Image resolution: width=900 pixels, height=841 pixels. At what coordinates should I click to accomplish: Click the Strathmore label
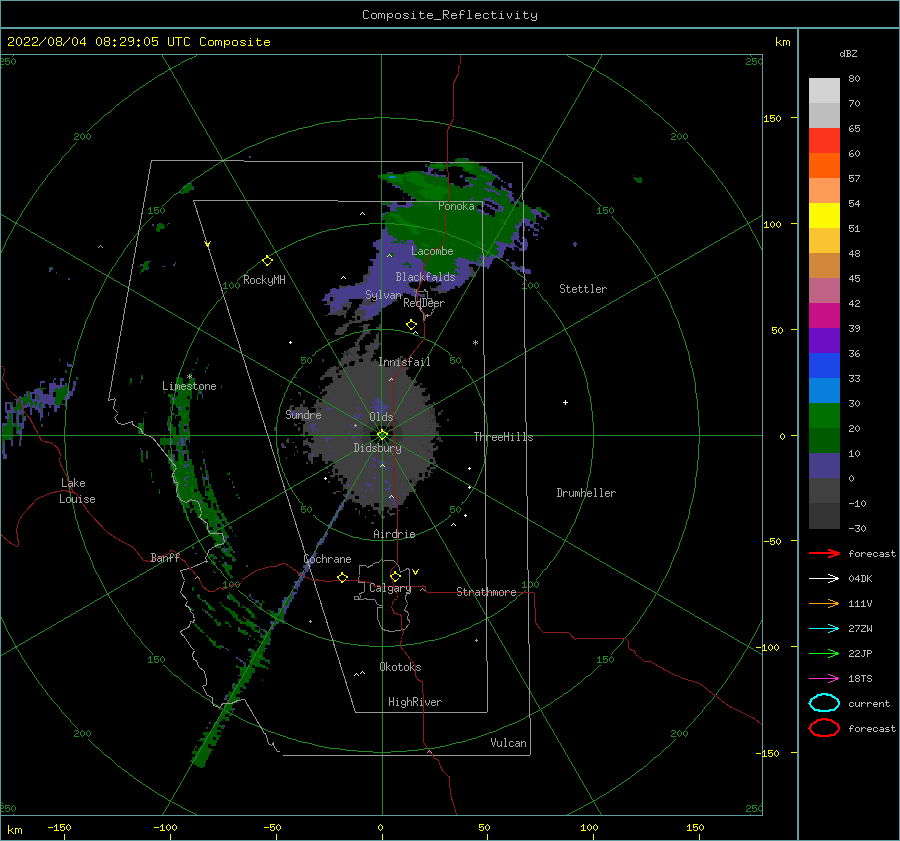coord(486,592)
